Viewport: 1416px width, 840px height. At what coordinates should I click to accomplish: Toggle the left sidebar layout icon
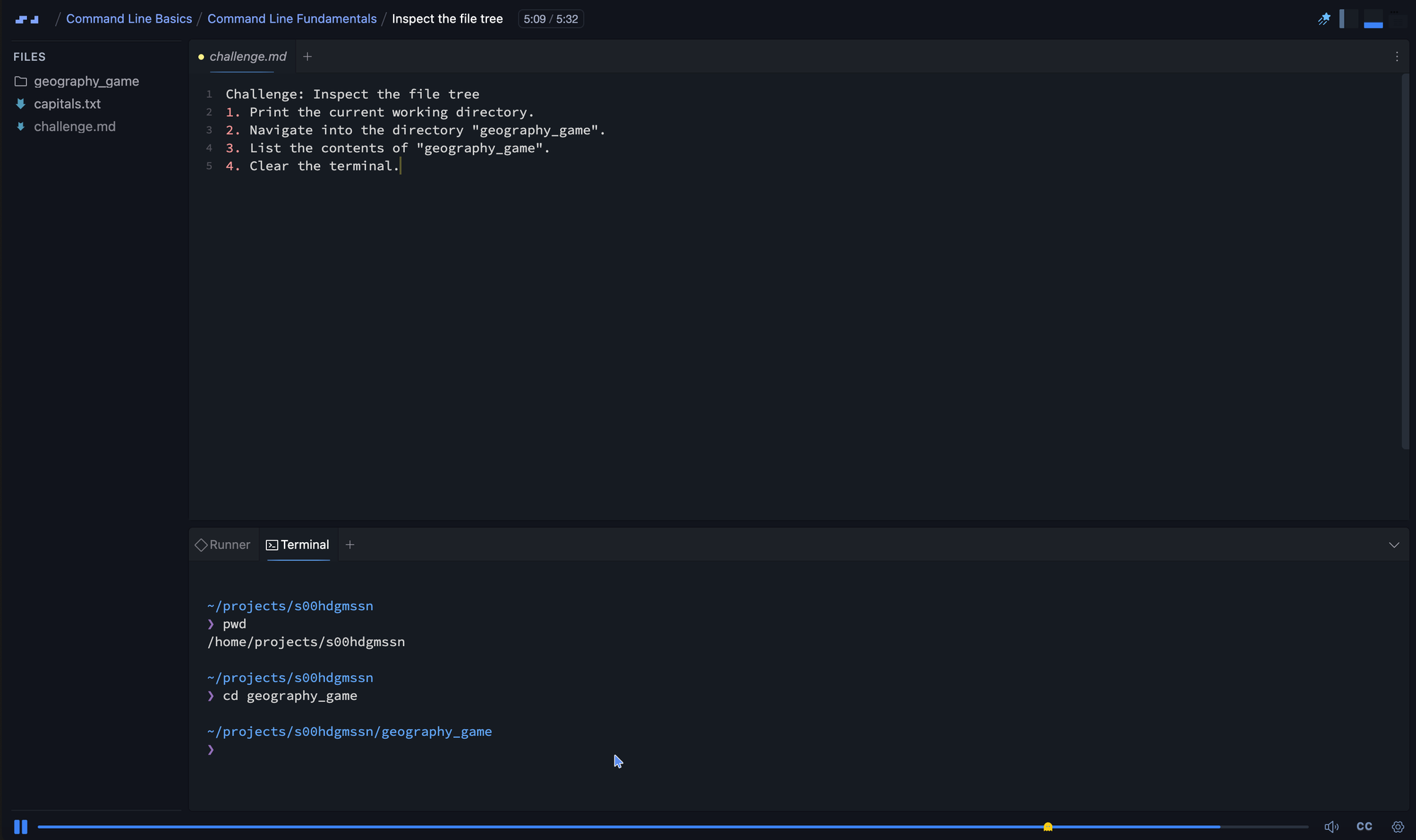1349,19
